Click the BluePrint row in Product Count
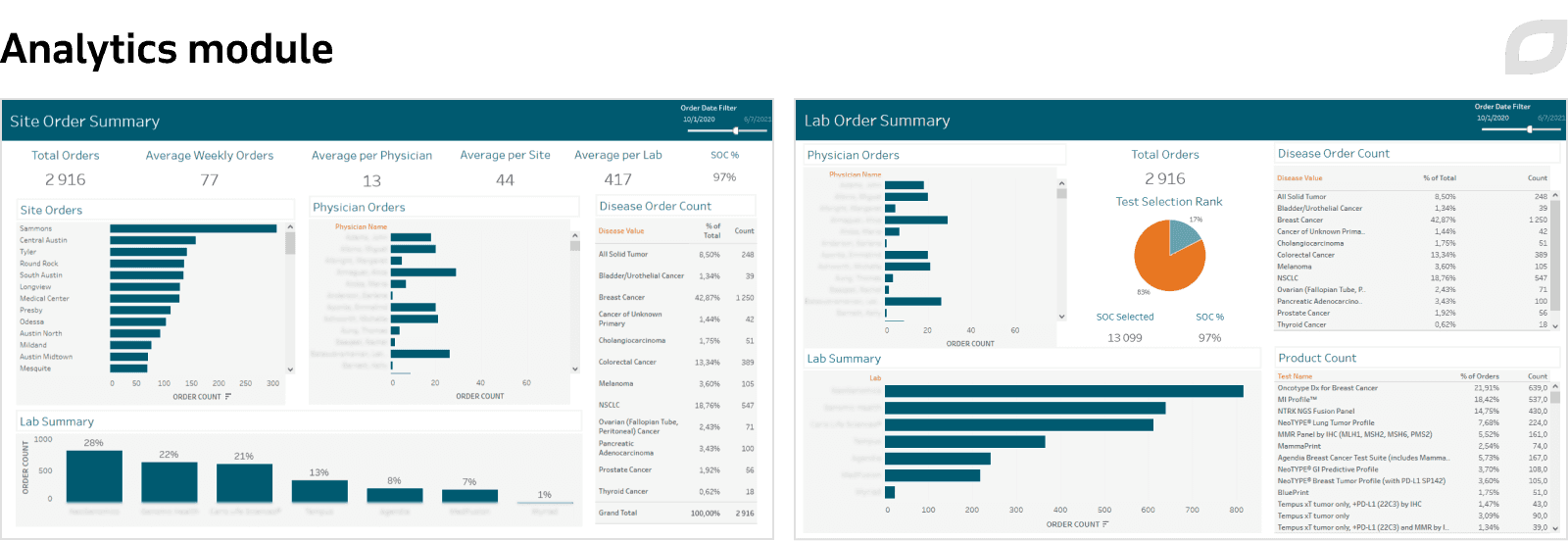This screenshot has width=1568, height=541. [x=1412, y=493]
